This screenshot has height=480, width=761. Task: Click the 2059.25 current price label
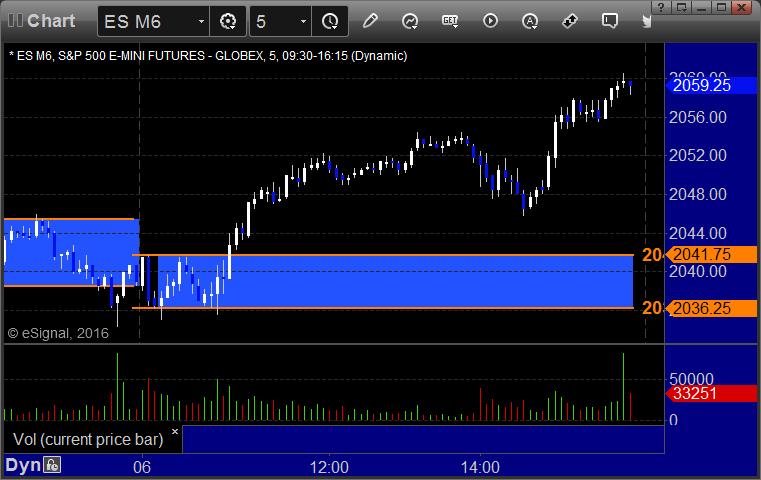[711, 85]
